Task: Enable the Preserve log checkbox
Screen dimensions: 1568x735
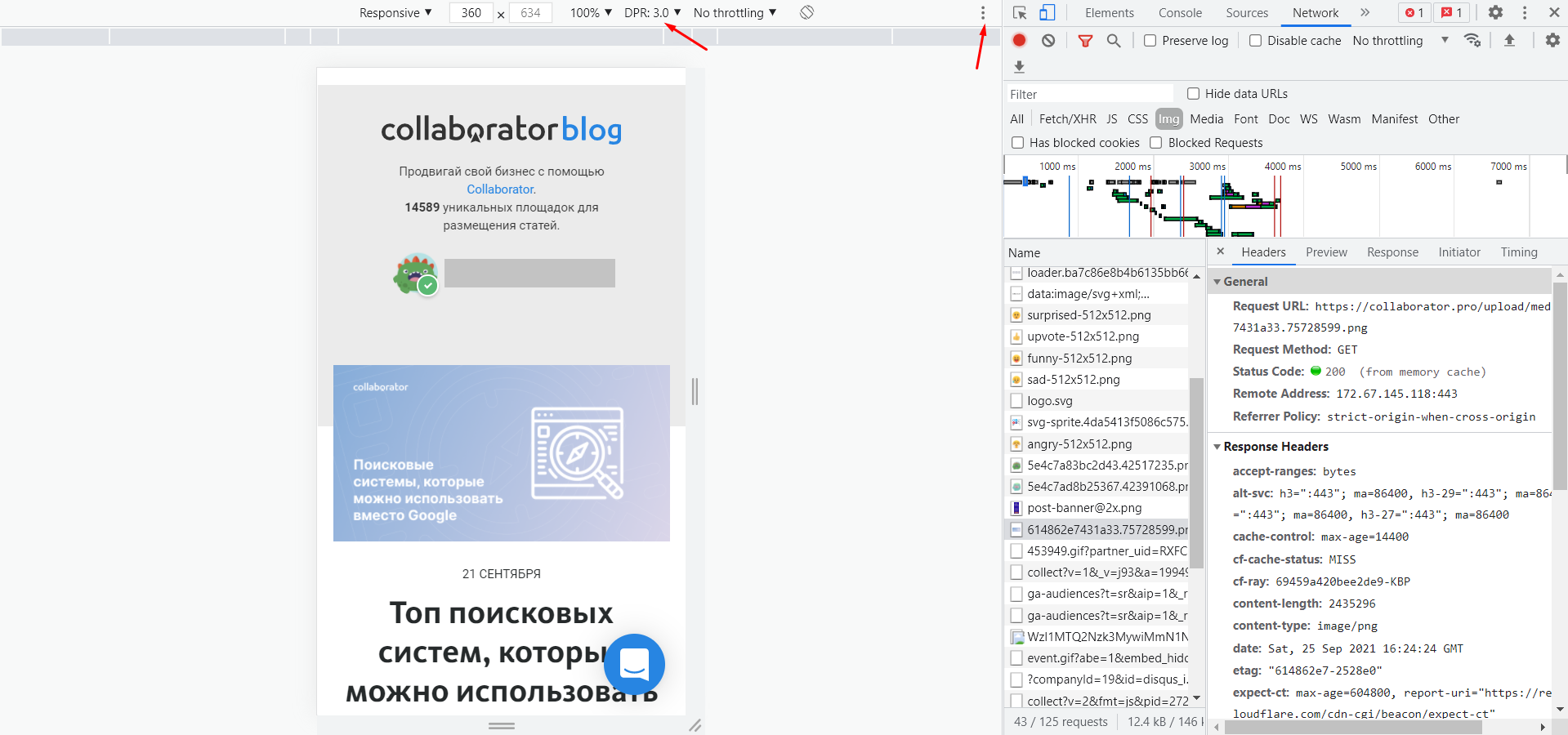Action: pyautogui.click(x=1150, y=41)
